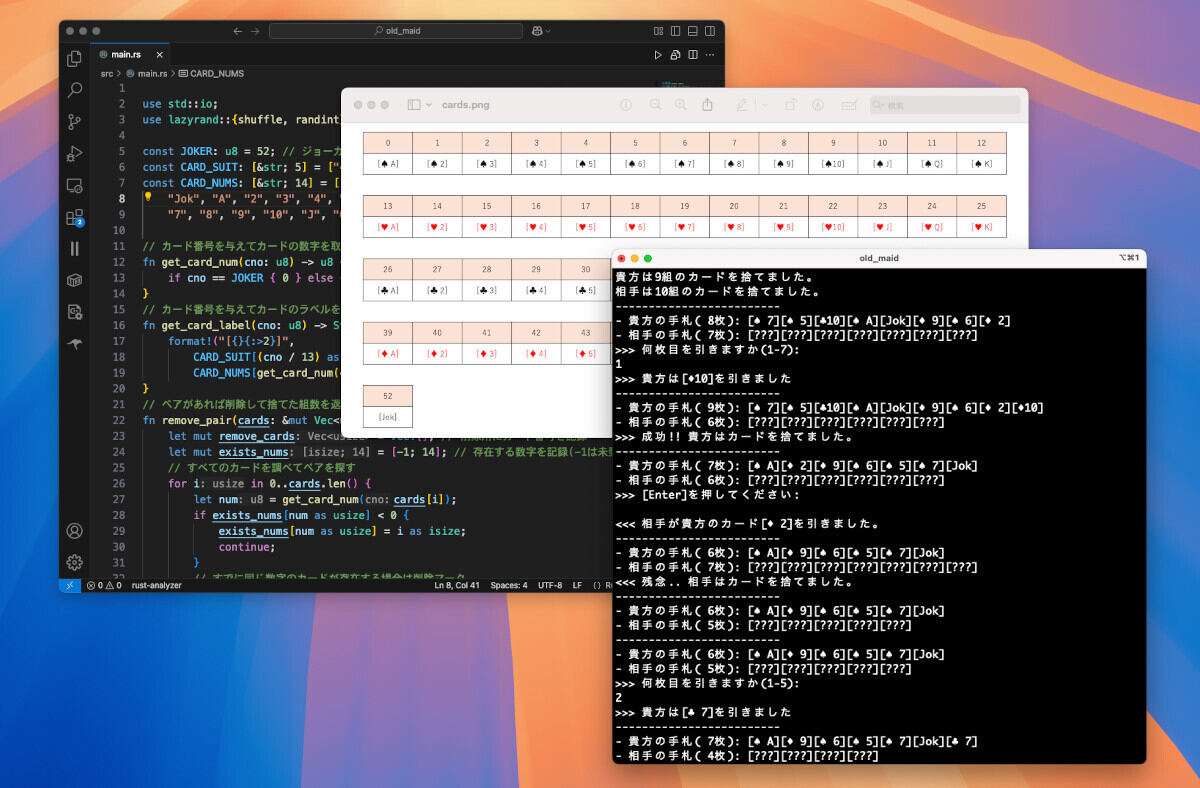Click card cell 0 in cards.png
Screen dimensions: 1200x788
coord(388,143)
